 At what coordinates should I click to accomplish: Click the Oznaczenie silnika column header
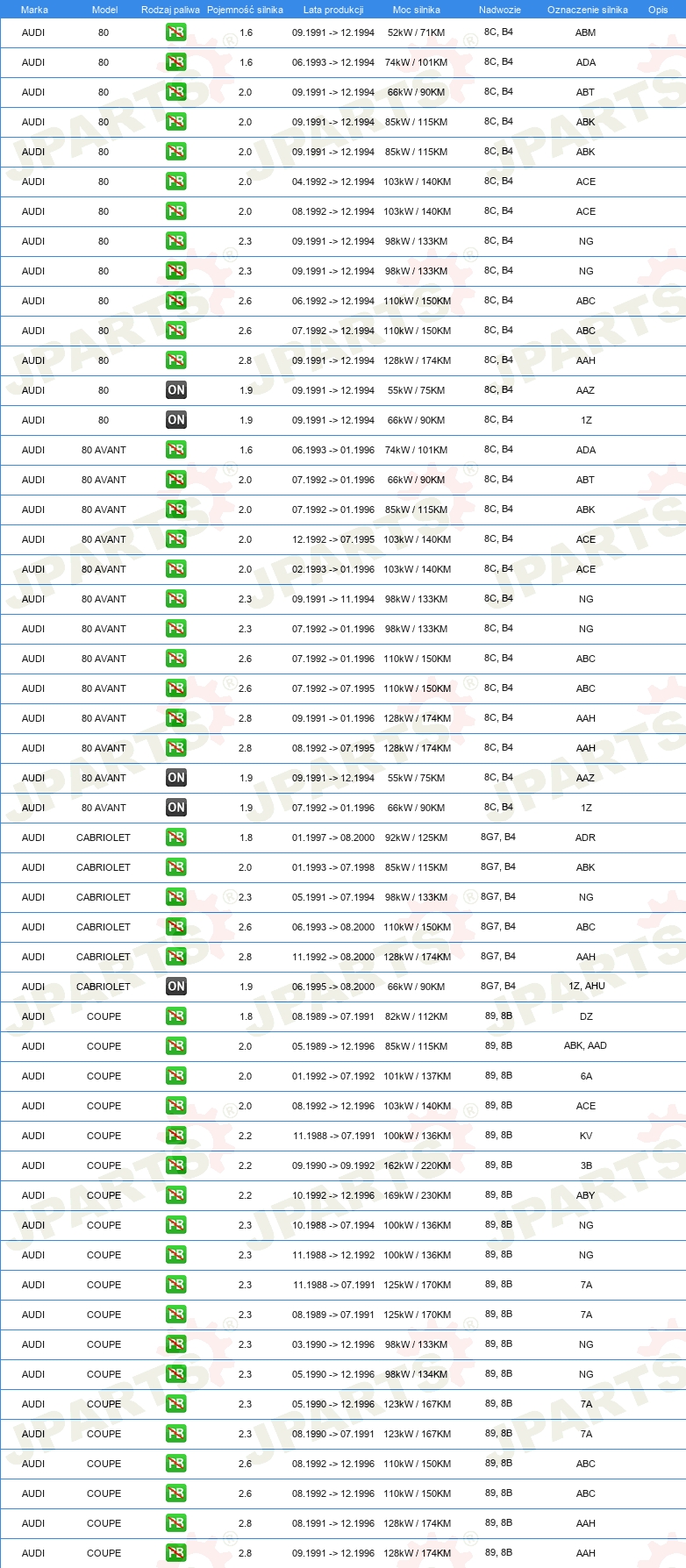[588, 10]
